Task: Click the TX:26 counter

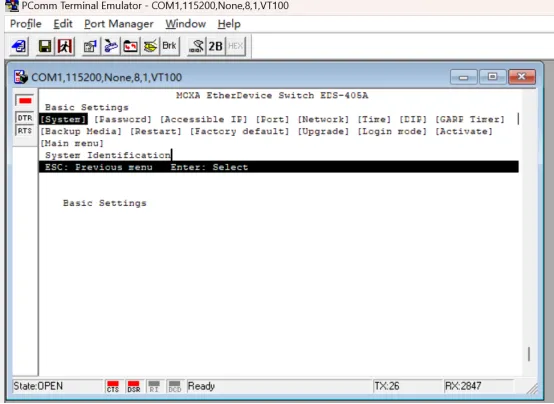Action: pos(387,386)
